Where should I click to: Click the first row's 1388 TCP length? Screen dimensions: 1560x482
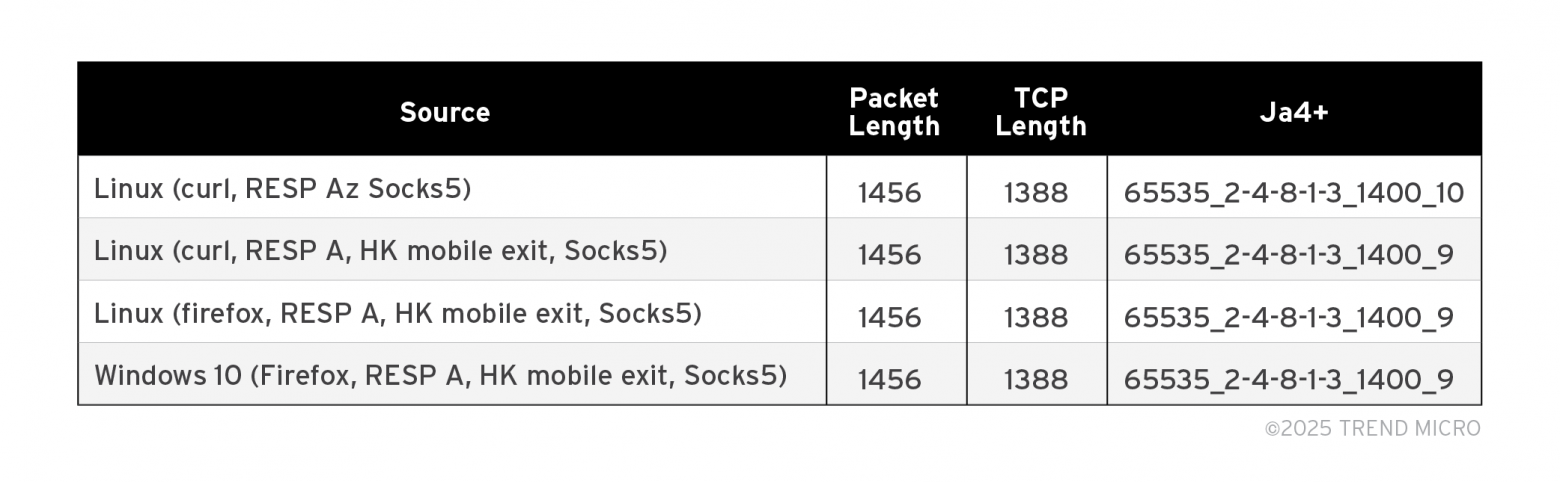(x=1036, y=193)
